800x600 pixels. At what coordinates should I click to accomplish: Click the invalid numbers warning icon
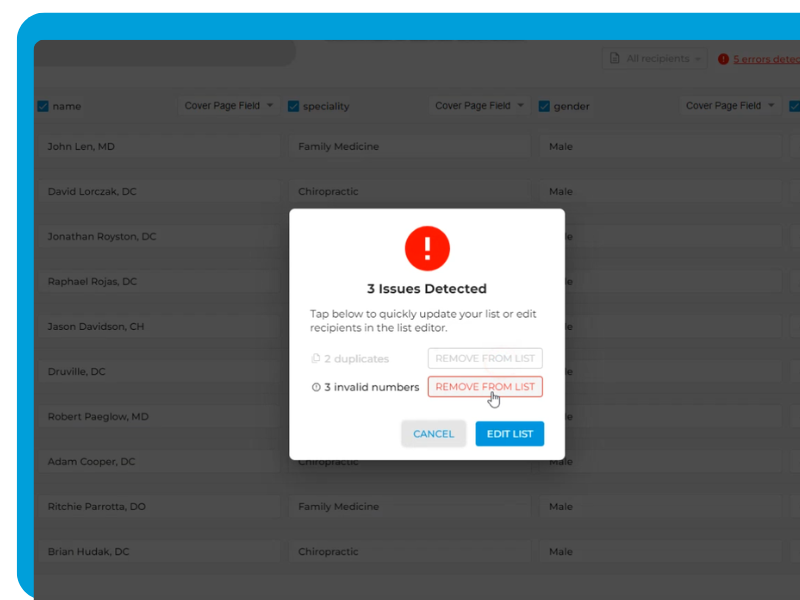point(316,387)
